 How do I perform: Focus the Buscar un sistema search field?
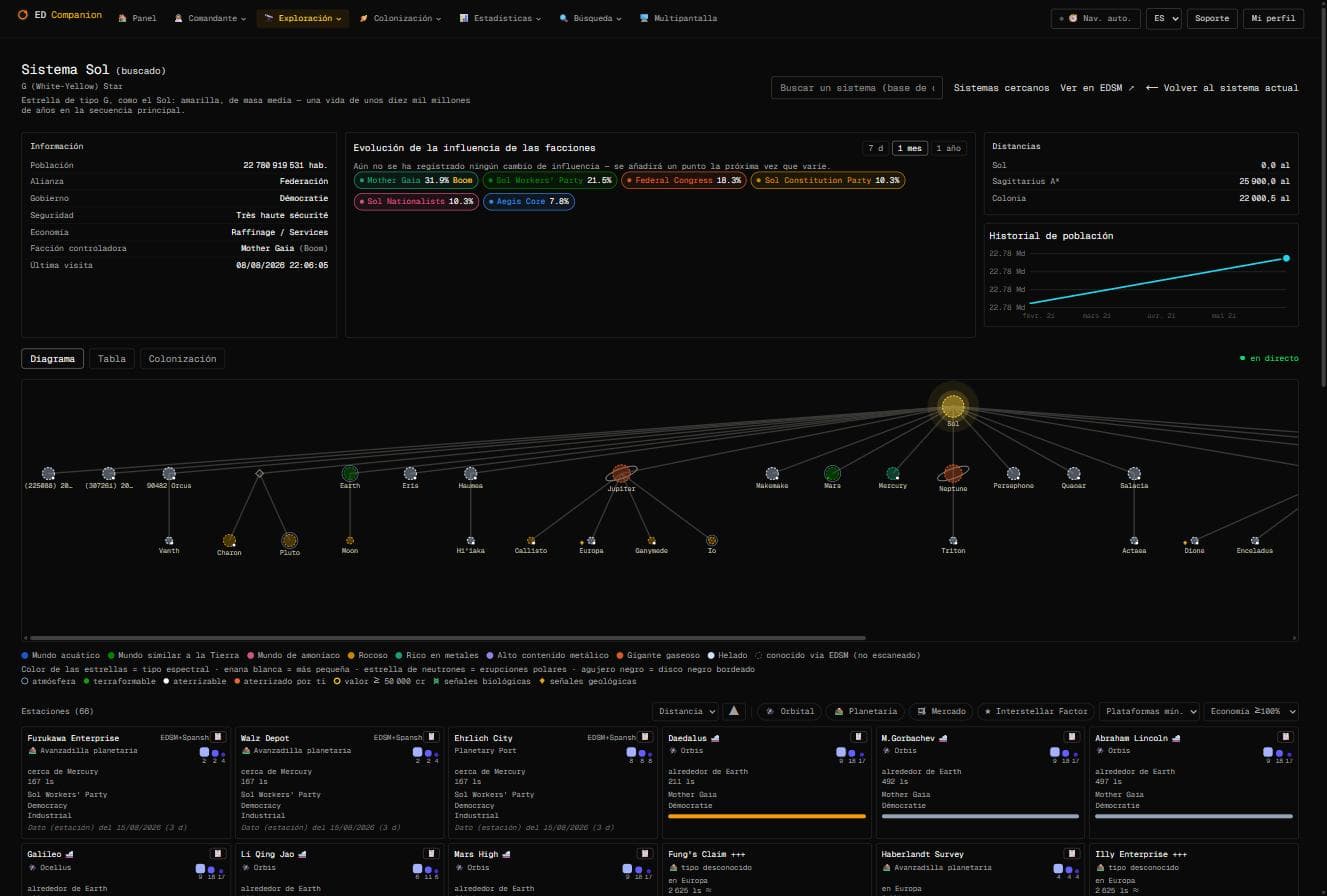tap(857, 88)
